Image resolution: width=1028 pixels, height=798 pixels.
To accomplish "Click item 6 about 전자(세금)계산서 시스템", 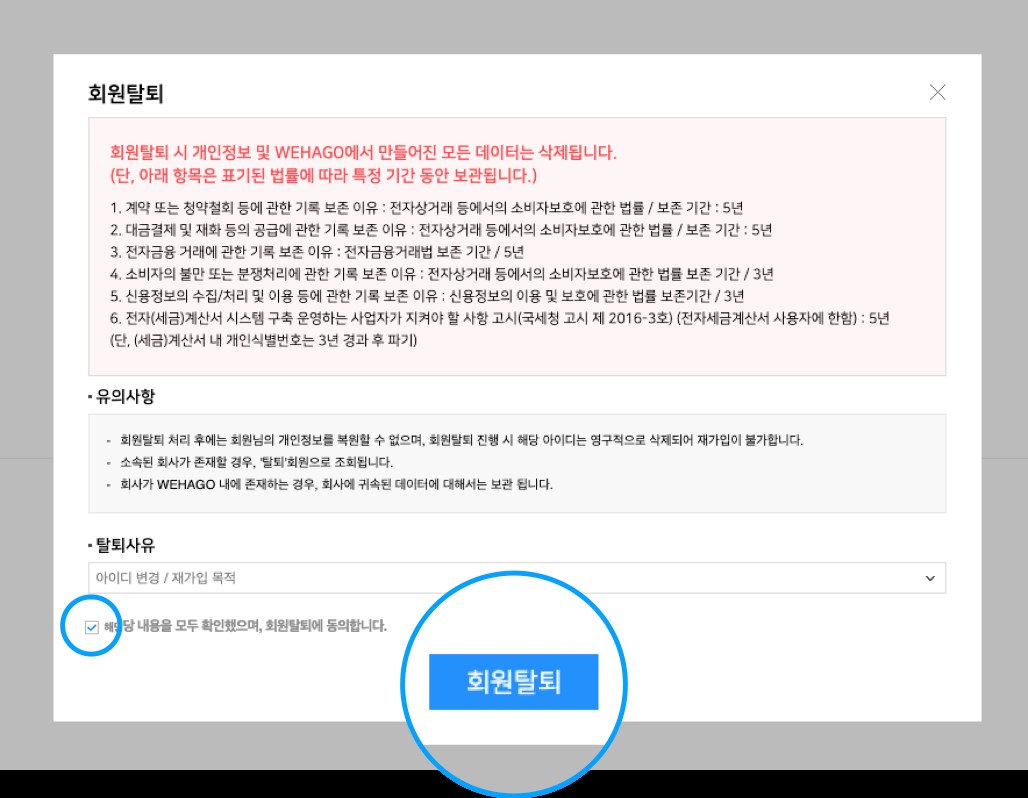I will (500, 318).
